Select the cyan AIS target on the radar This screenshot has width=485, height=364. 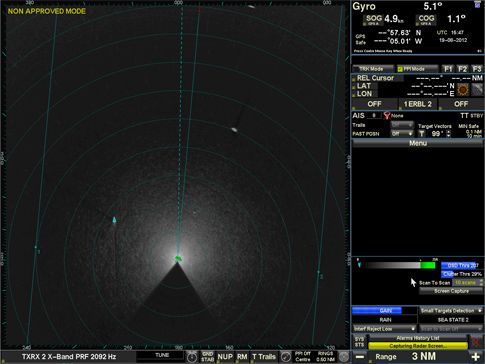coord(114,220)
